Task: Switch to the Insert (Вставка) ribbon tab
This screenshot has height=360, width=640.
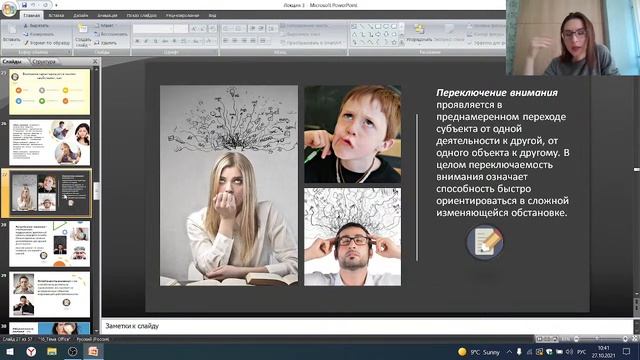Action: 56,16
